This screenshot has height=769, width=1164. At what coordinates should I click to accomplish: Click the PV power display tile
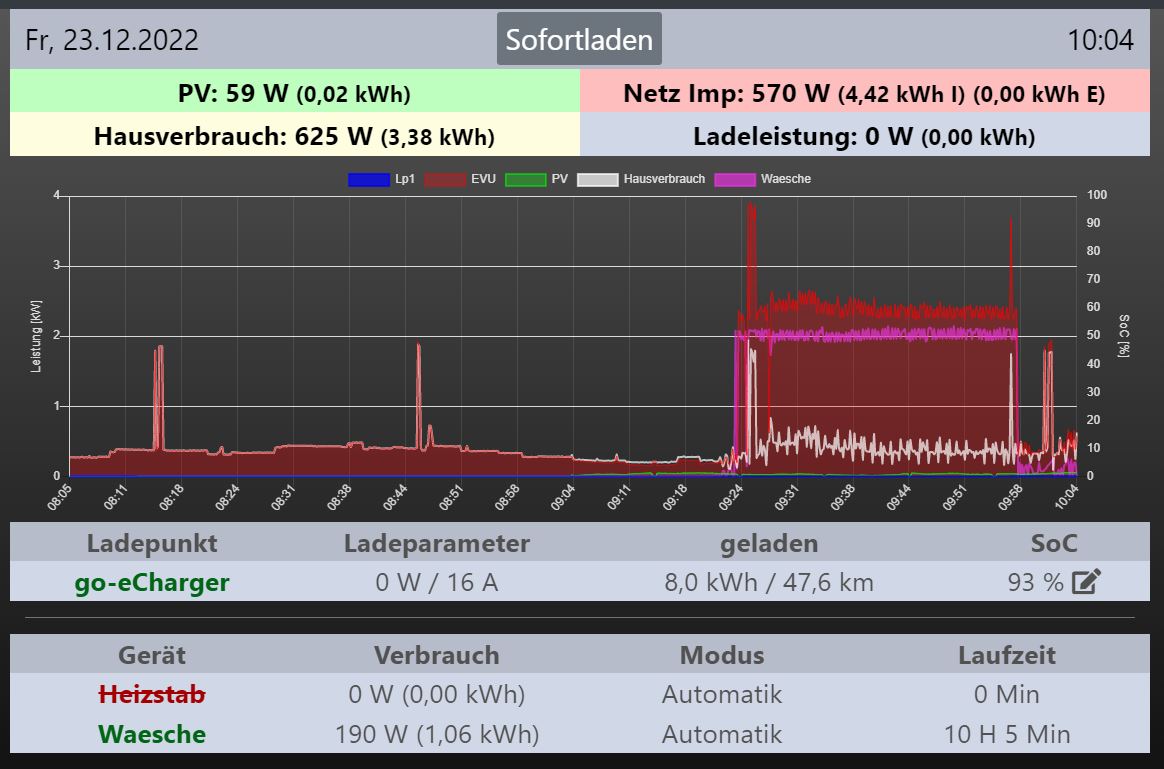(294, 93)
